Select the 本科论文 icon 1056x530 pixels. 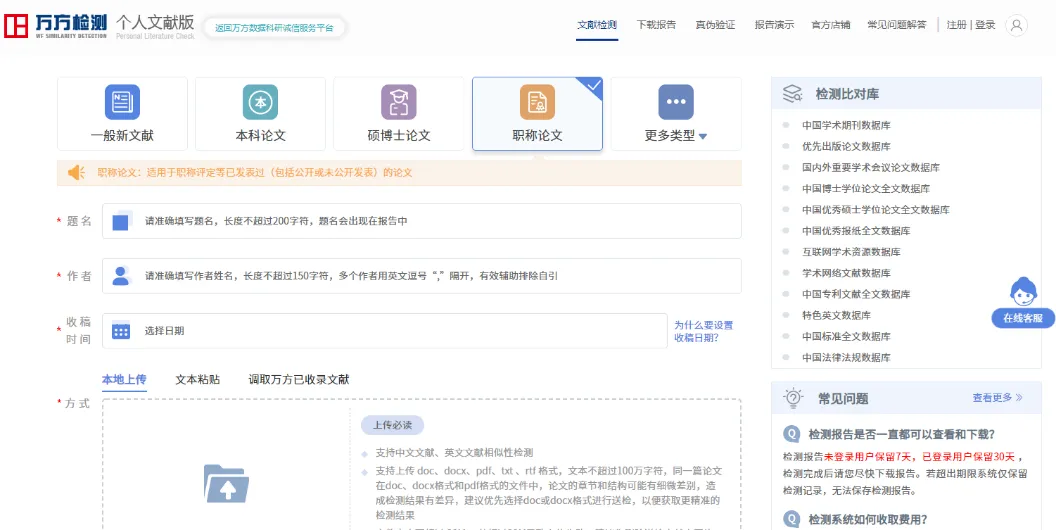click(x=260, y=102)
